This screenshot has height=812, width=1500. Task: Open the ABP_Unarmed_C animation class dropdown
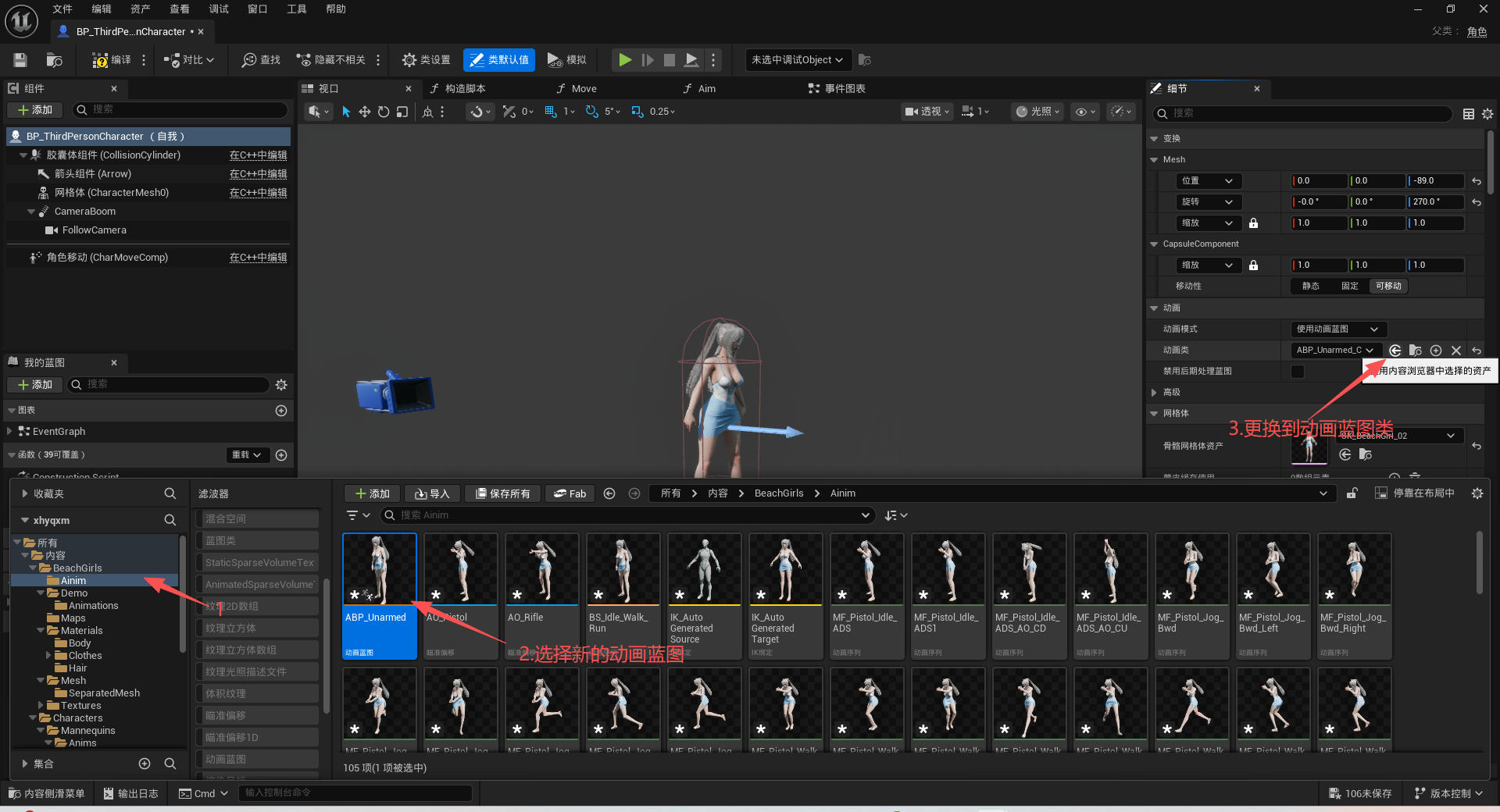(1337, 351)
